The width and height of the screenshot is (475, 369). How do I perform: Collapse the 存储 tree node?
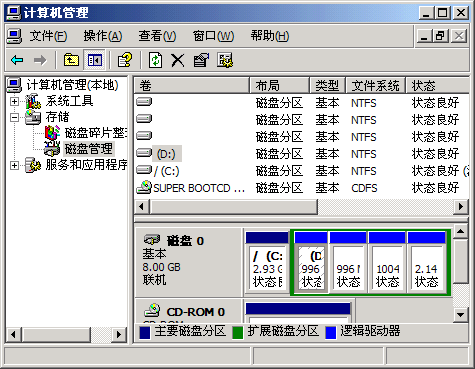pos(14,117)
